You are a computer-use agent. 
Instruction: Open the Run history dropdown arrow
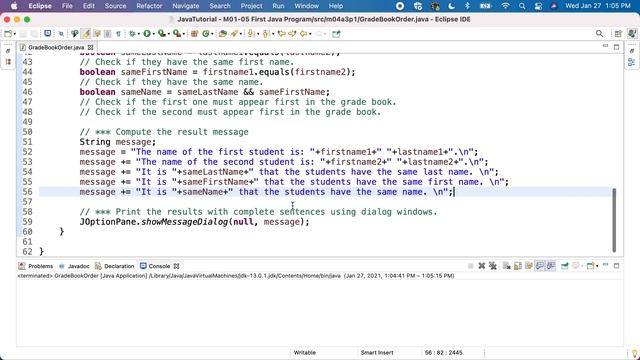[154, 34]
